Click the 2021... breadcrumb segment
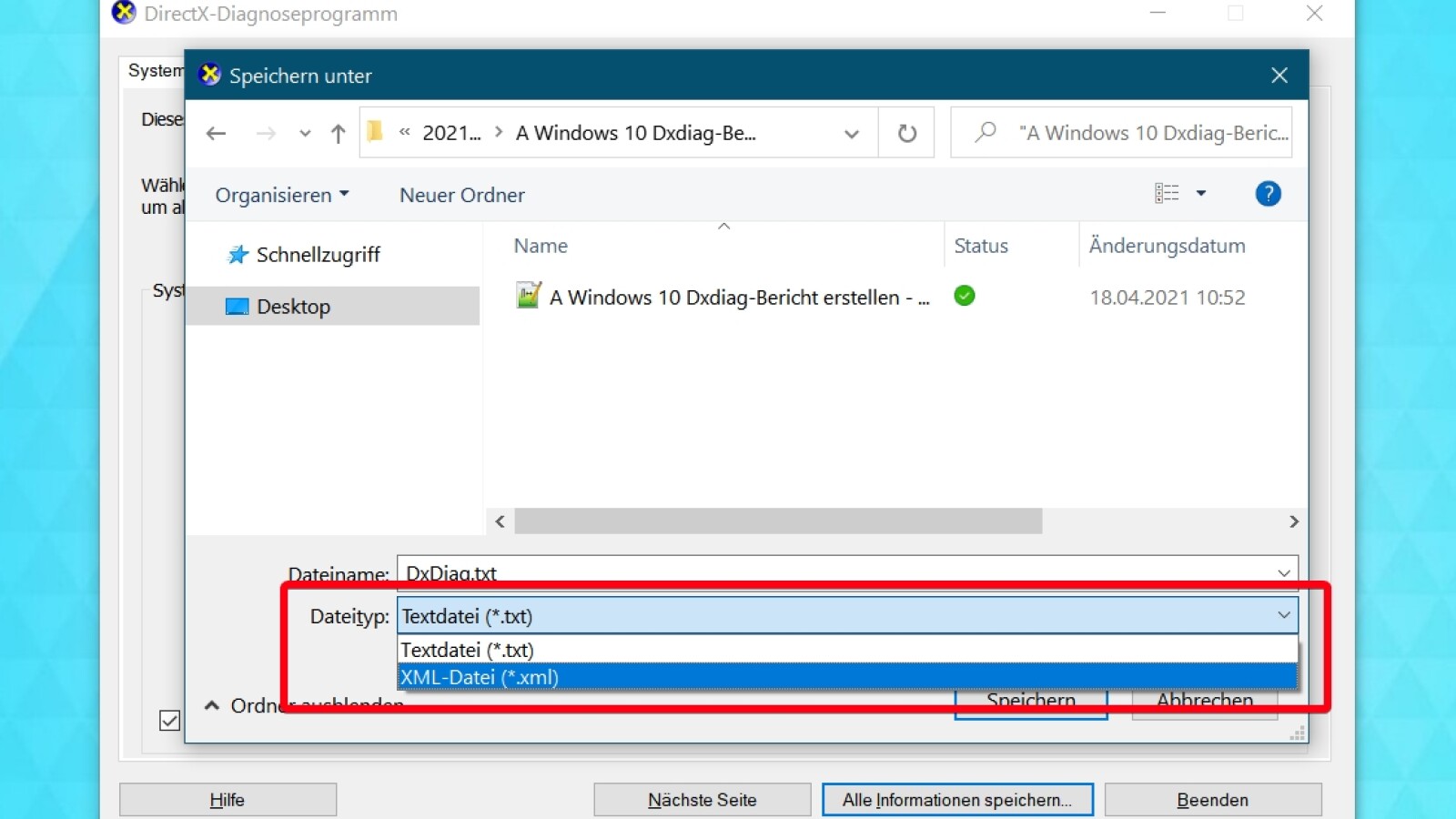 pyautogui.click(x=451, y=133)
